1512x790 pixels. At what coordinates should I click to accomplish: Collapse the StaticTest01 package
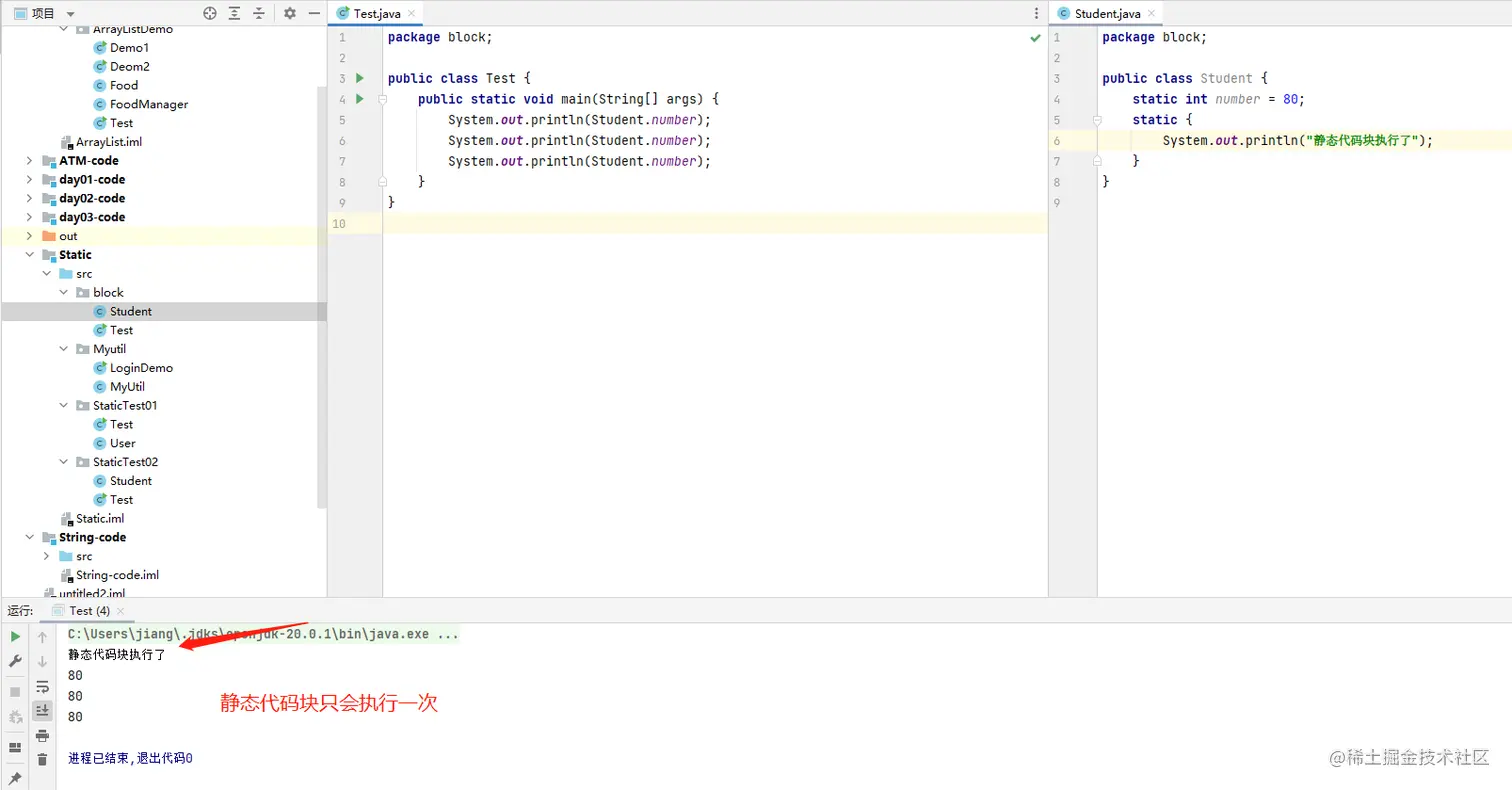click(x=64, y=405)
